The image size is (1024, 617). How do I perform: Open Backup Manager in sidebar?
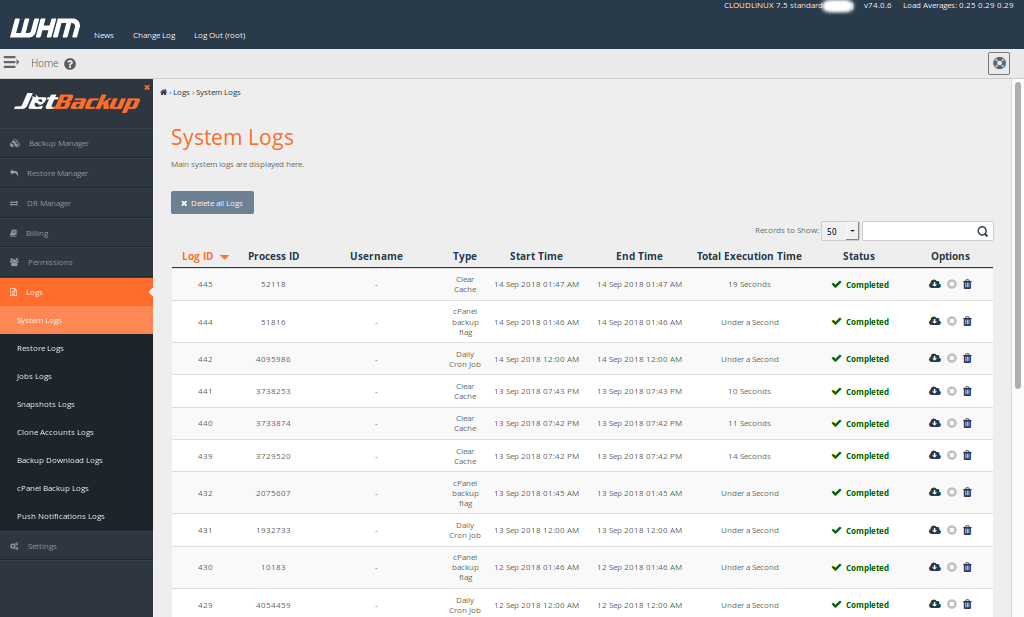point(76,143)
